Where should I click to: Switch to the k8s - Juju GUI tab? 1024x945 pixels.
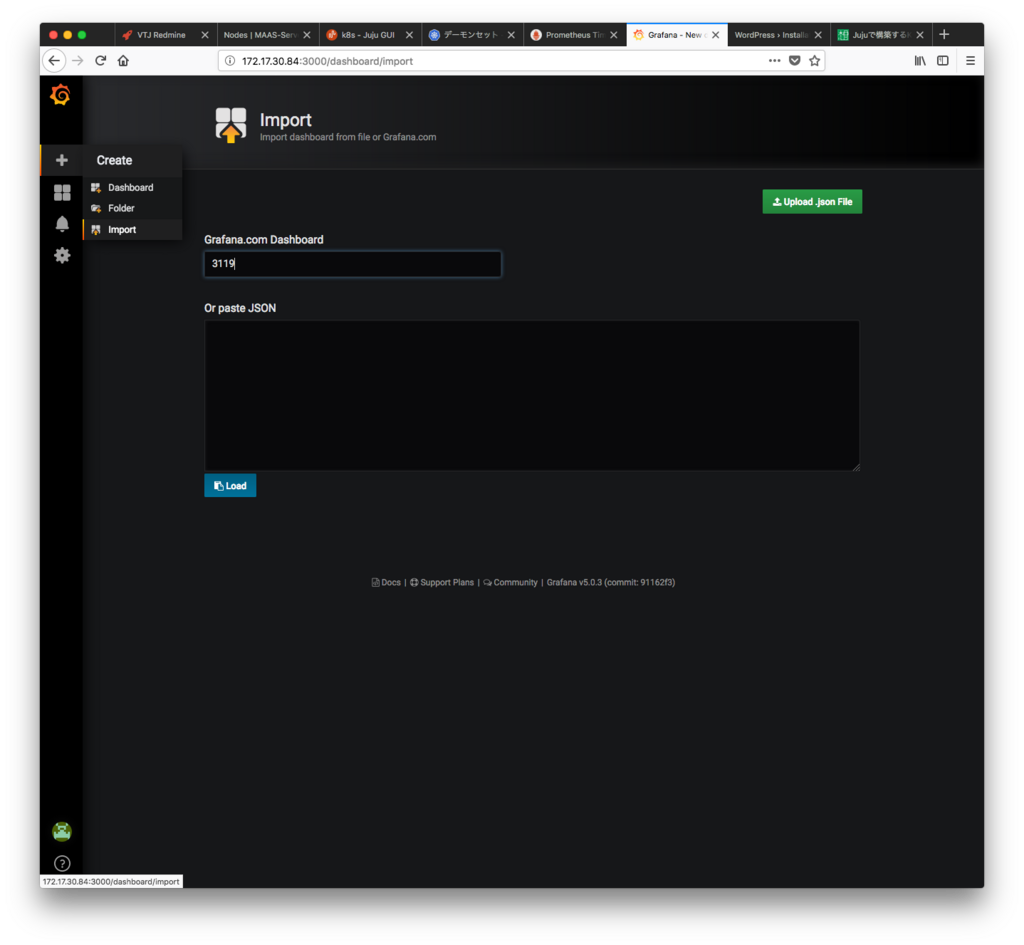(x=370, y=35)
